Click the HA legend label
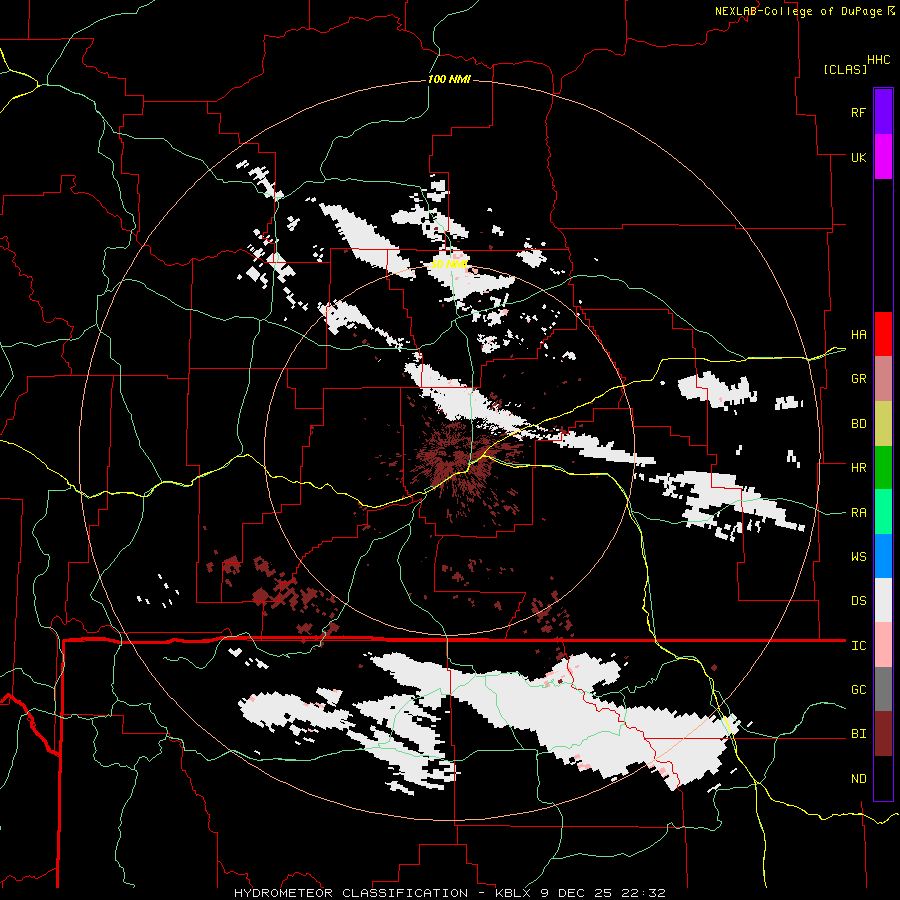The image size is (900, 900). coord(859,335)
